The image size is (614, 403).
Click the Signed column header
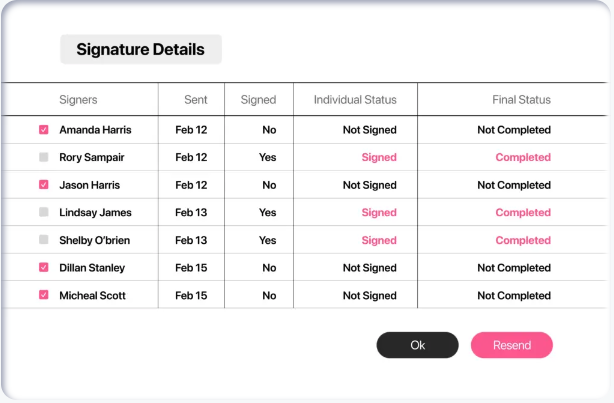coord(258,100)
